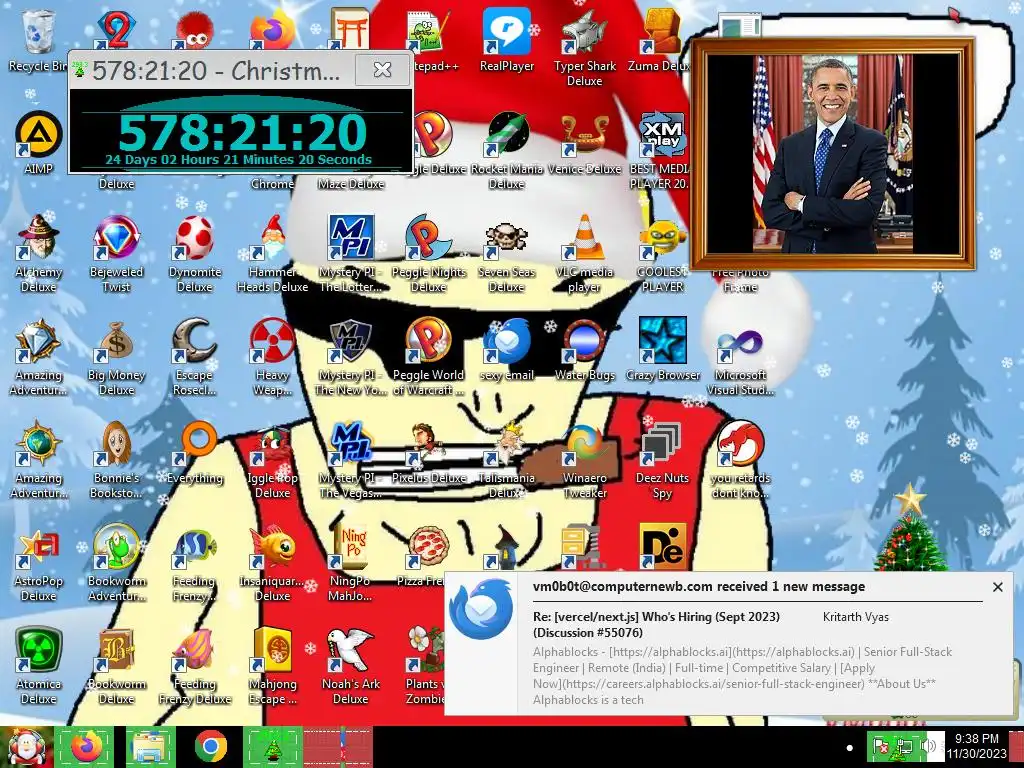Launch Mahjong Escape shortcut

tap(272, 666)
